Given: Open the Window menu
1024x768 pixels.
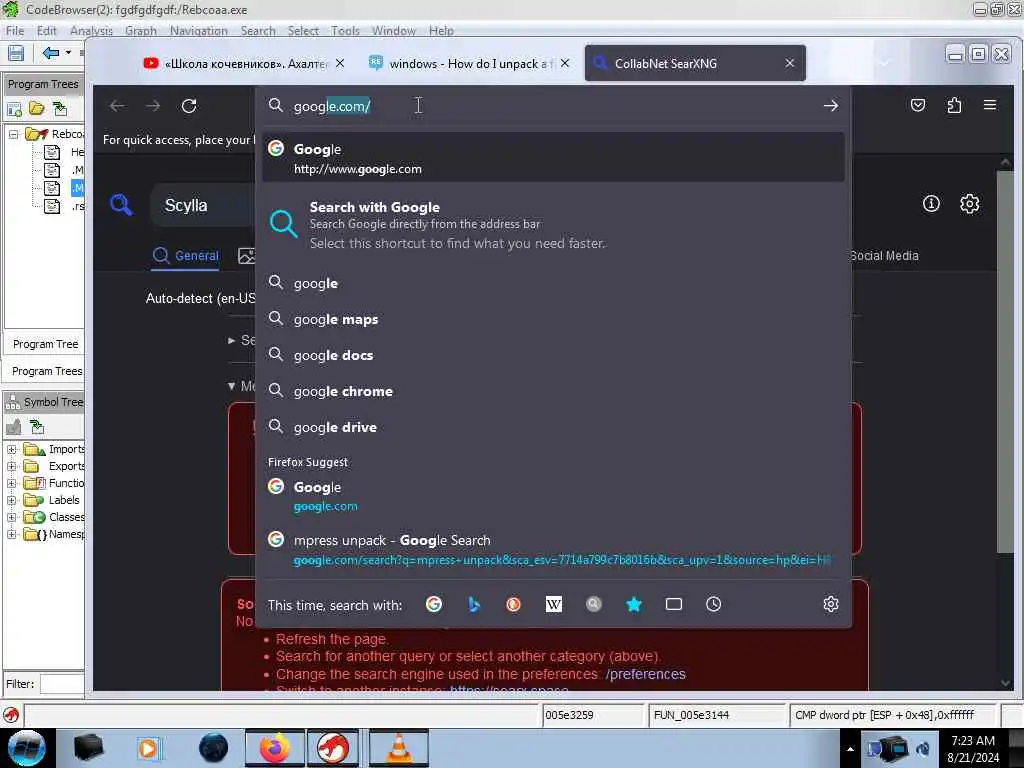Looking at the screenshot, I should pyautogui.click(x=393, y=31).
